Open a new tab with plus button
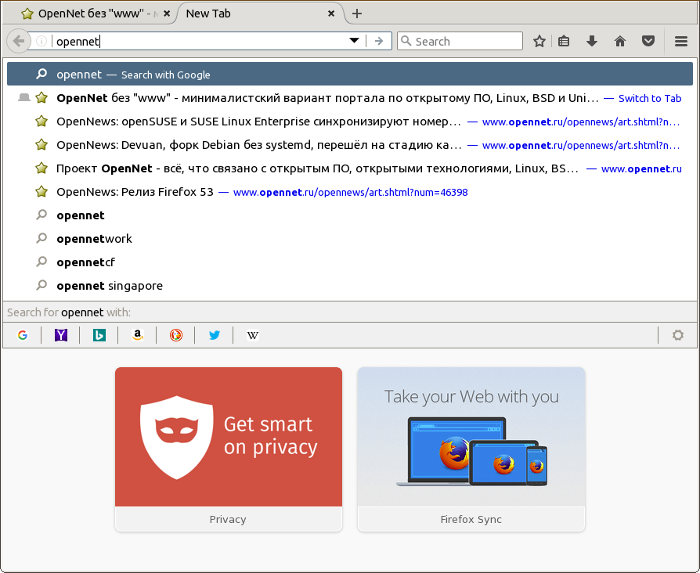The width and height of the screenshot is (700, 573). (357, 14)
